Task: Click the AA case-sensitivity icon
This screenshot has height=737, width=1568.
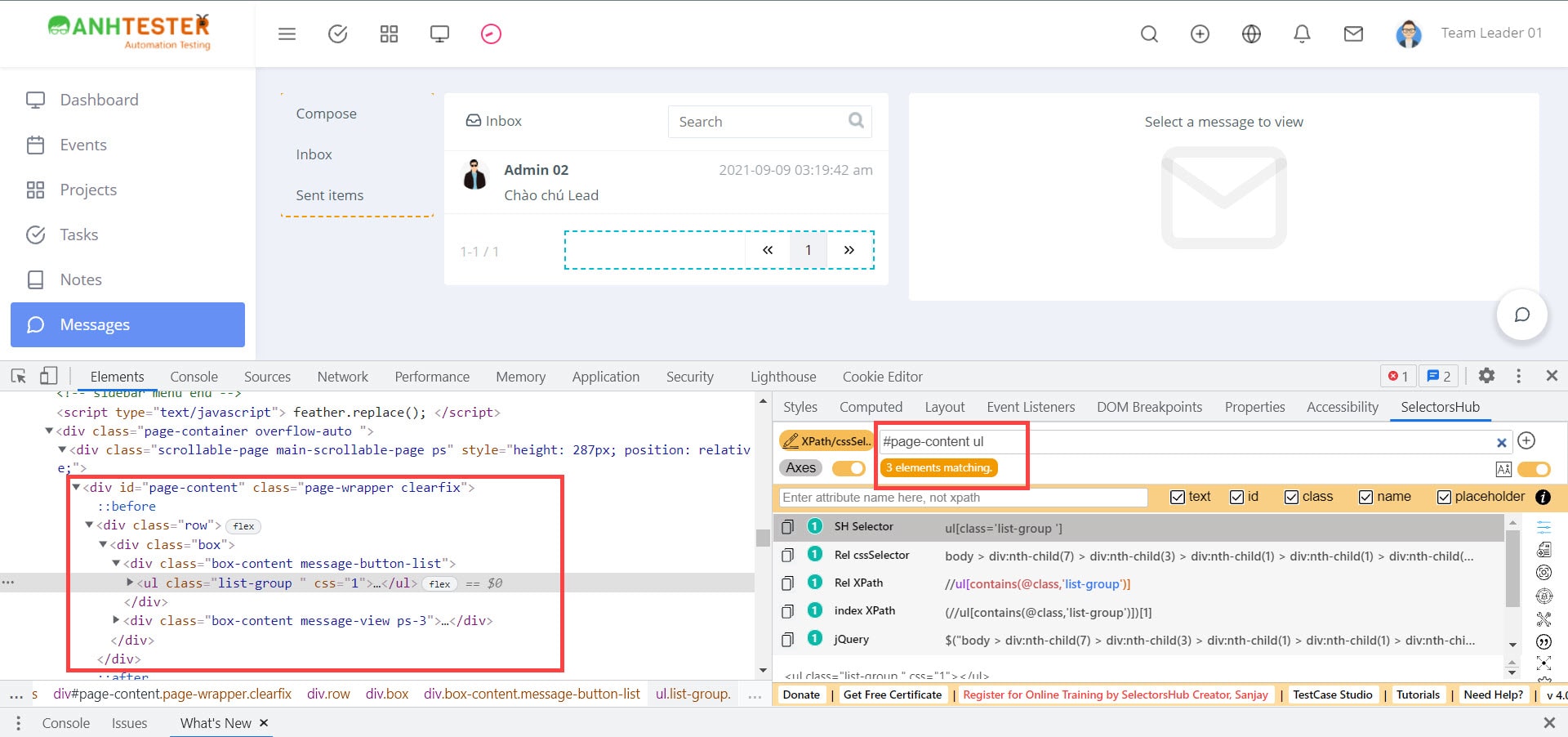Action: (x=1503, y=469)
